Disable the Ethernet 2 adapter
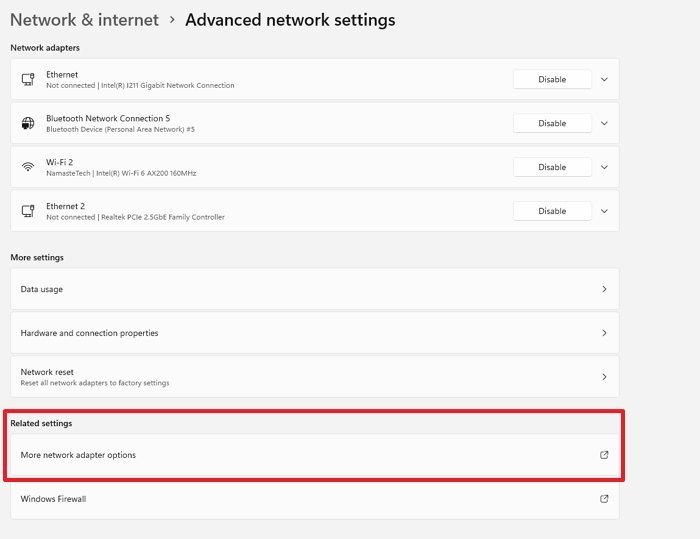Viewport: 700px width, 539px height. pyautogui.click(x=552, y=211)
